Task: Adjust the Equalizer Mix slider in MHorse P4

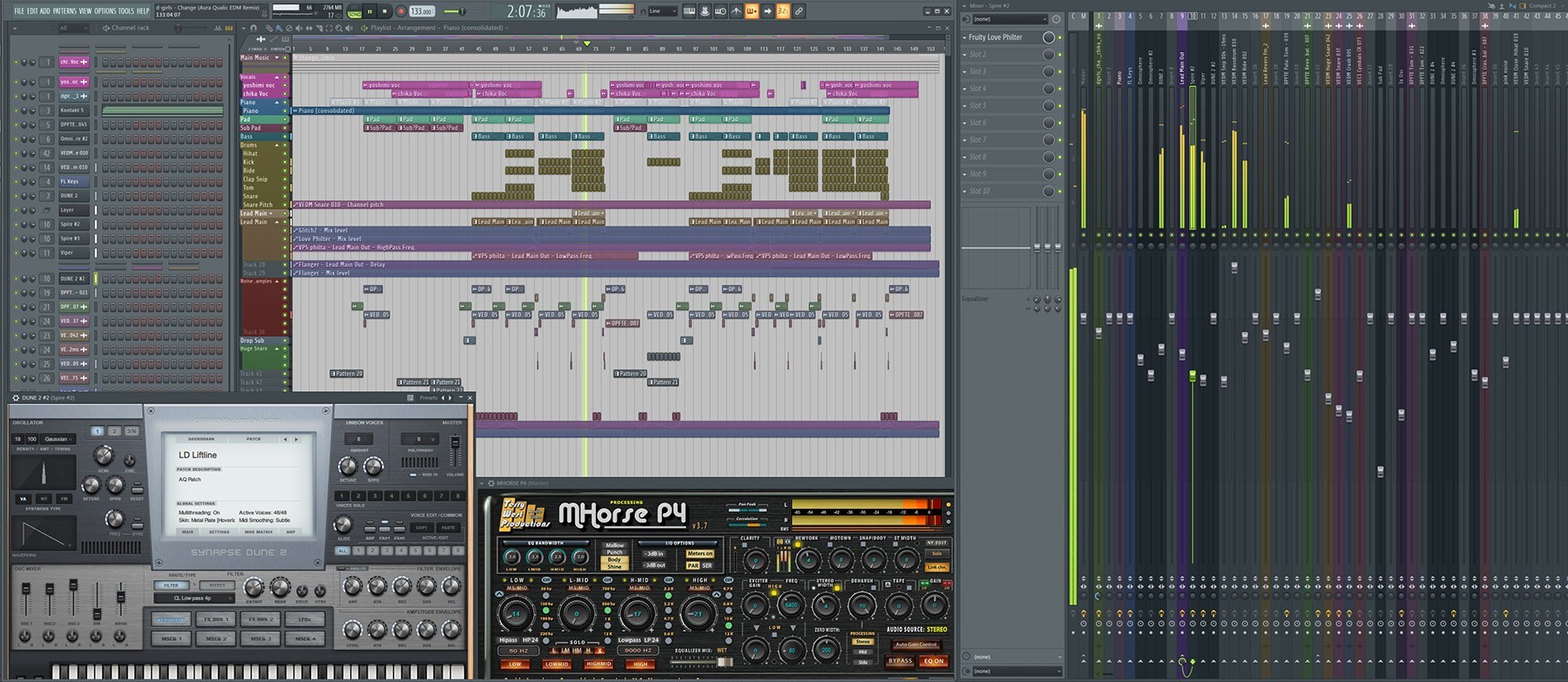Action: [701, 662]
